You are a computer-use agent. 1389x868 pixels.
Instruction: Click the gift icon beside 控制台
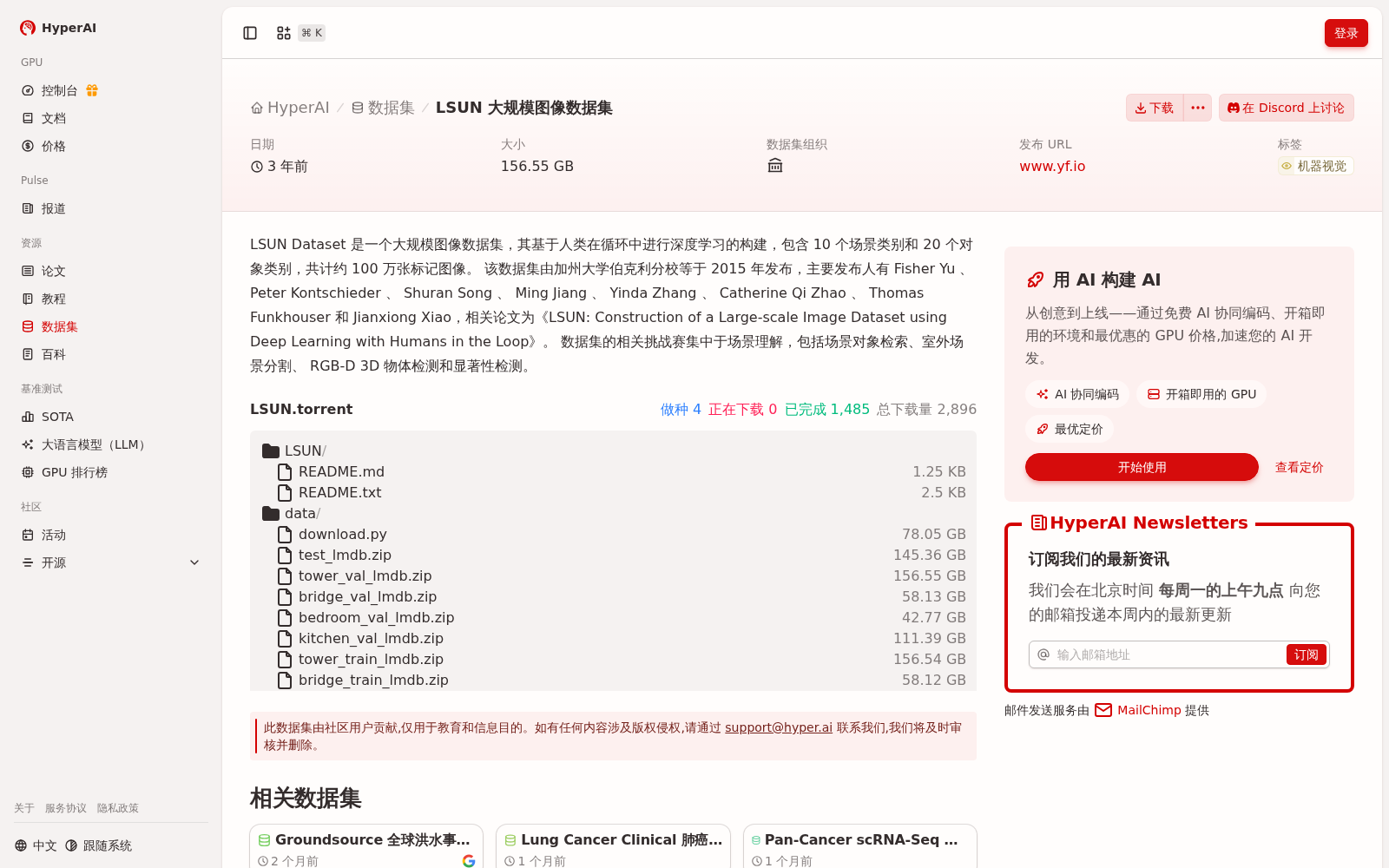coord(92,90)
